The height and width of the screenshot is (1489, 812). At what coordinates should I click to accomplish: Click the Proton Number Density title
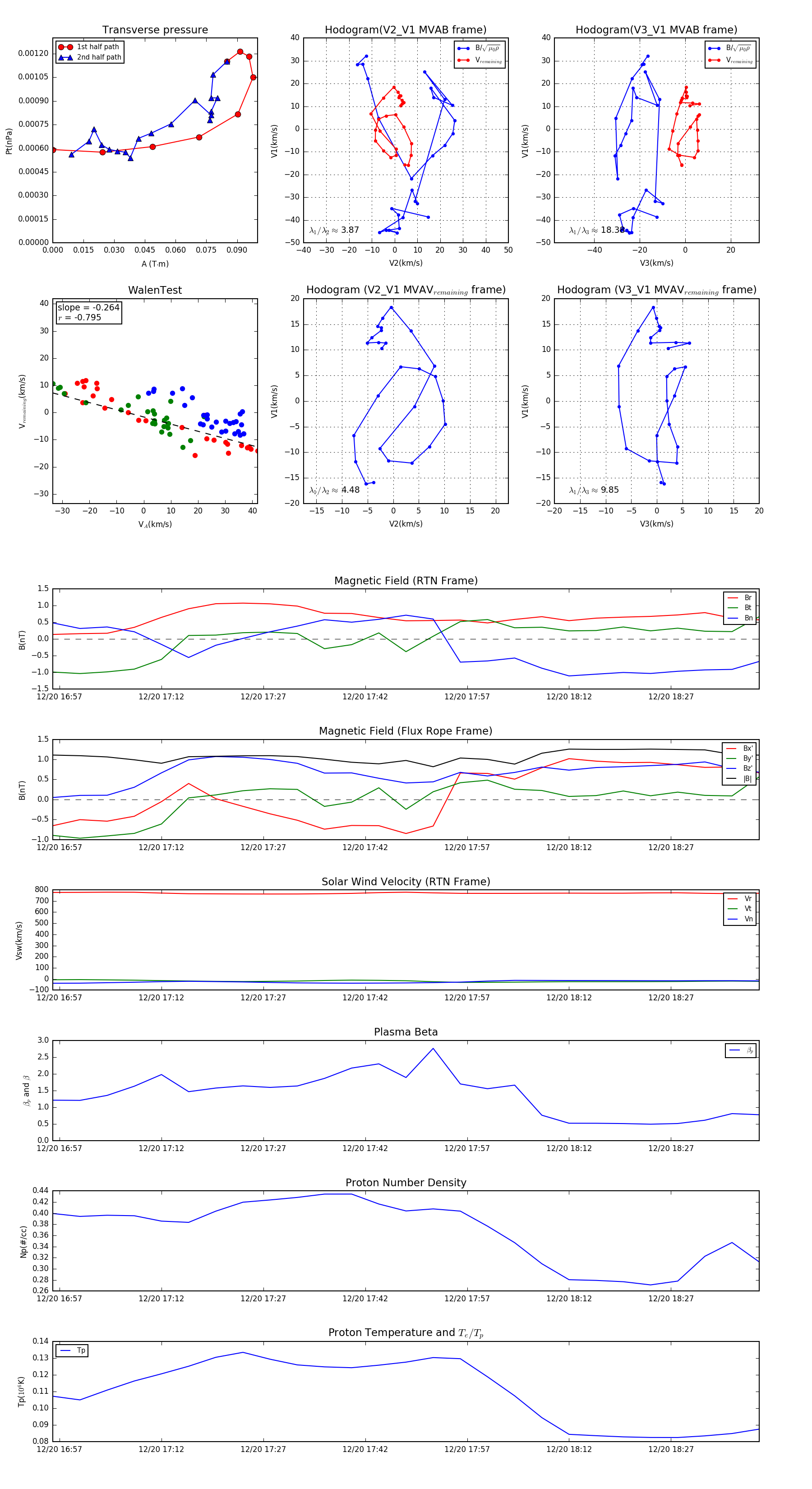[x=406, y=1183]
